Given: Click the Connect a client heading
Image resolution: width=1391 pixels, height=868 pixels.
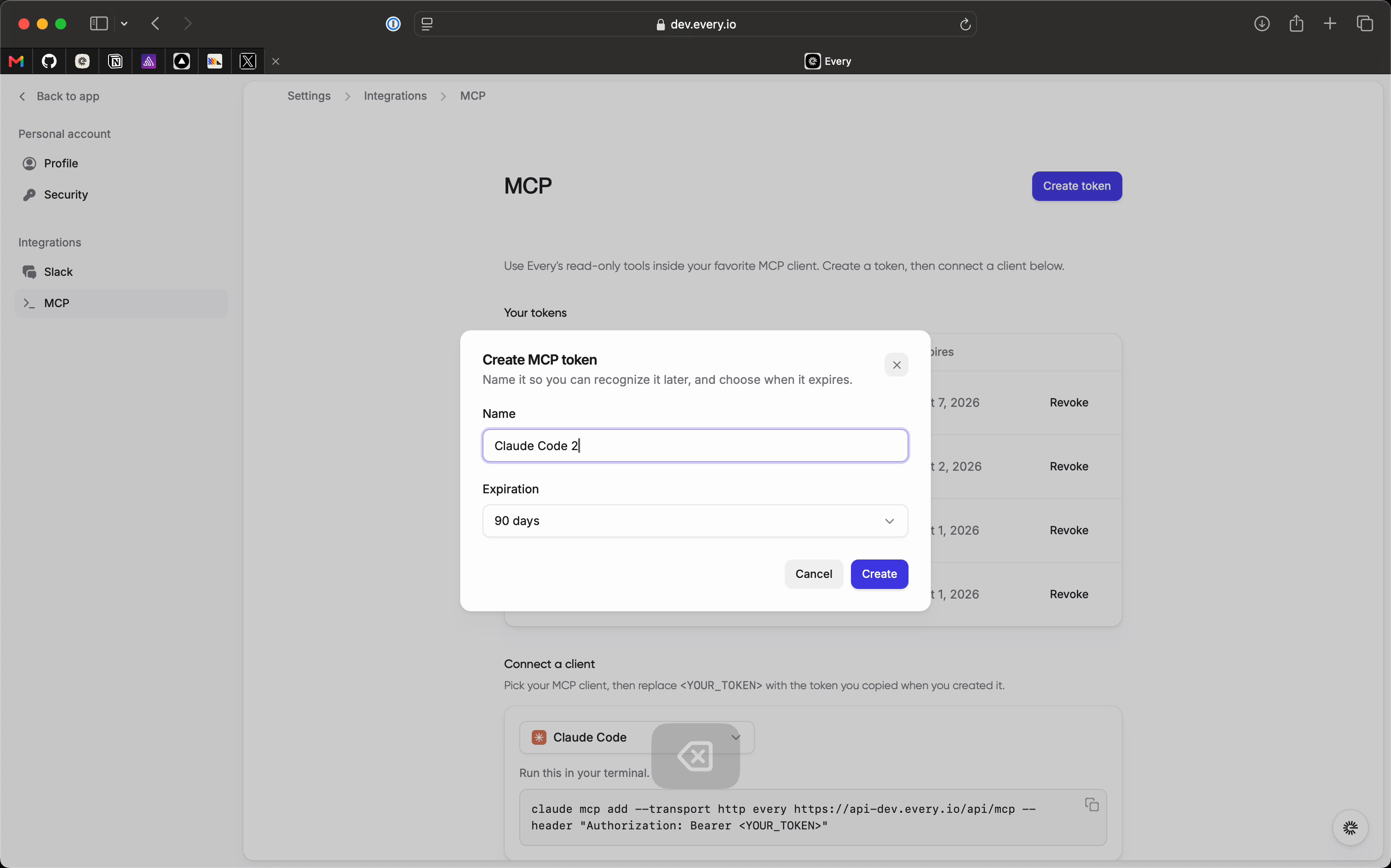Looking at the screenshot, I should 549,664.
